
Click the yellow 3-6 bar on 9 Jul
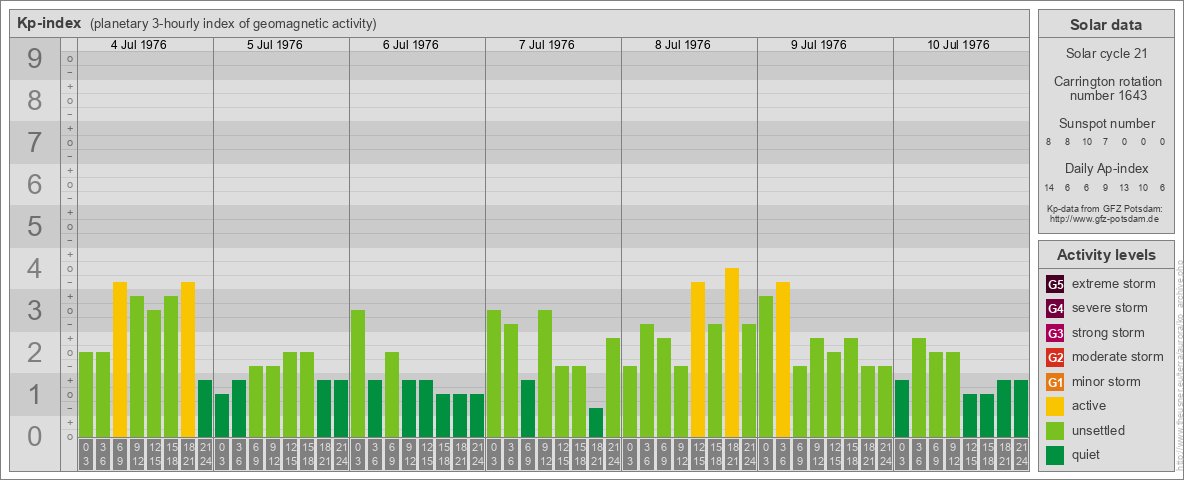click(x=782, y=359)
